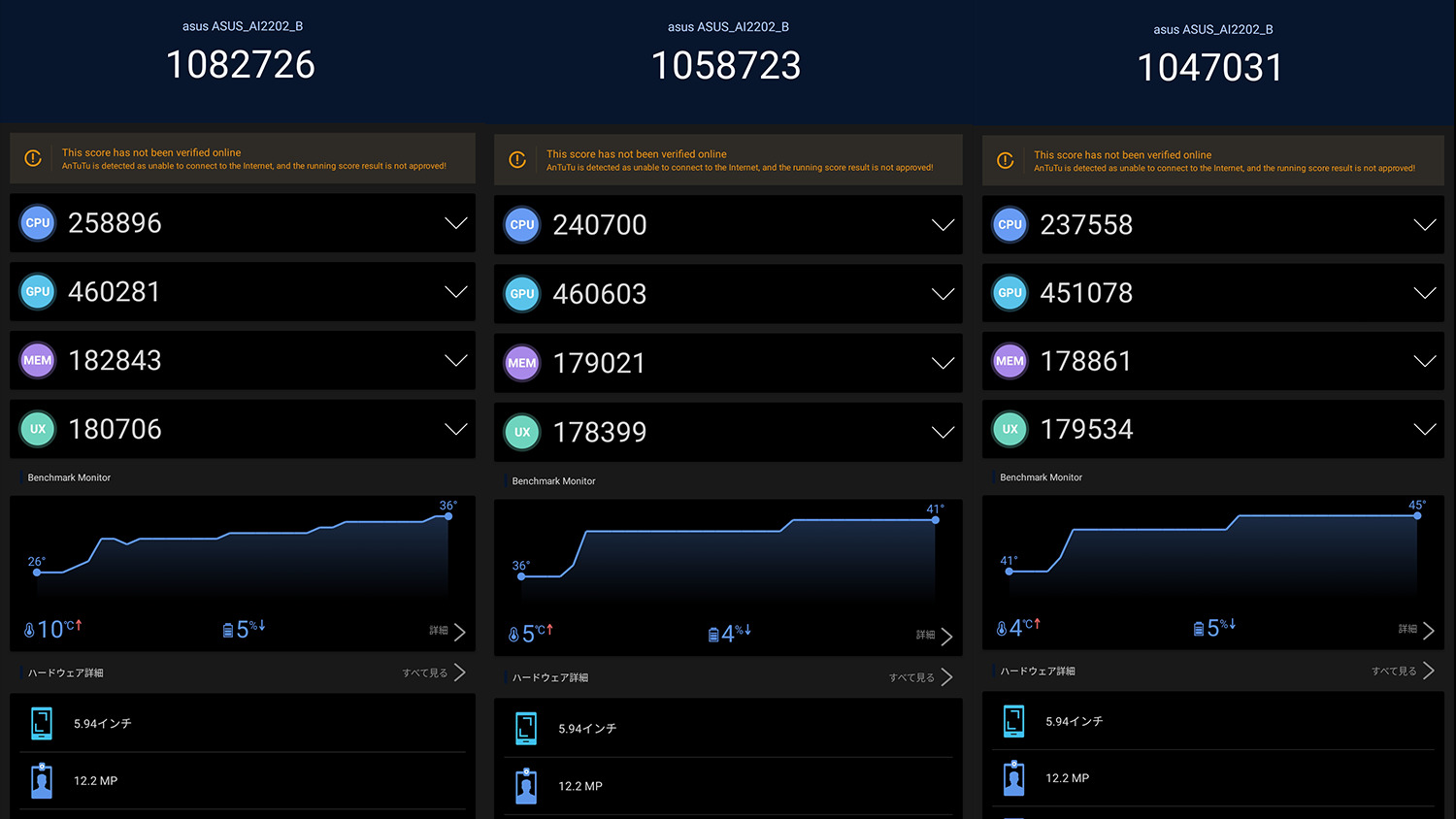Screen dimensions: 1456x819
Task: Click the MEM icon beside score 178861
Action: point(1009,361)
